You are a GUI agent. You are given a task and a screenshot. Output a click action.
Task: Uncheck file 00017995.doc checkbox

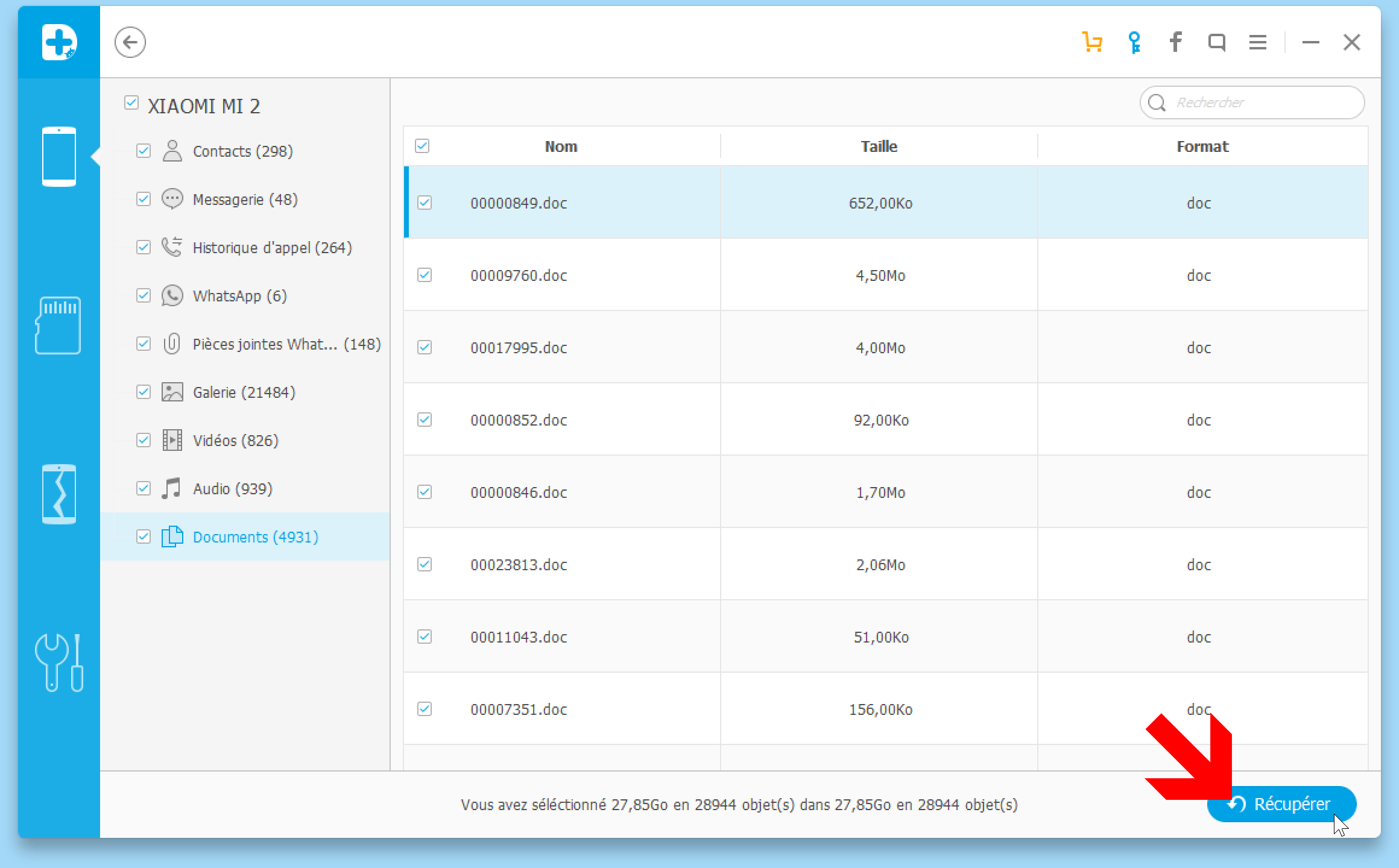[425, 347]
